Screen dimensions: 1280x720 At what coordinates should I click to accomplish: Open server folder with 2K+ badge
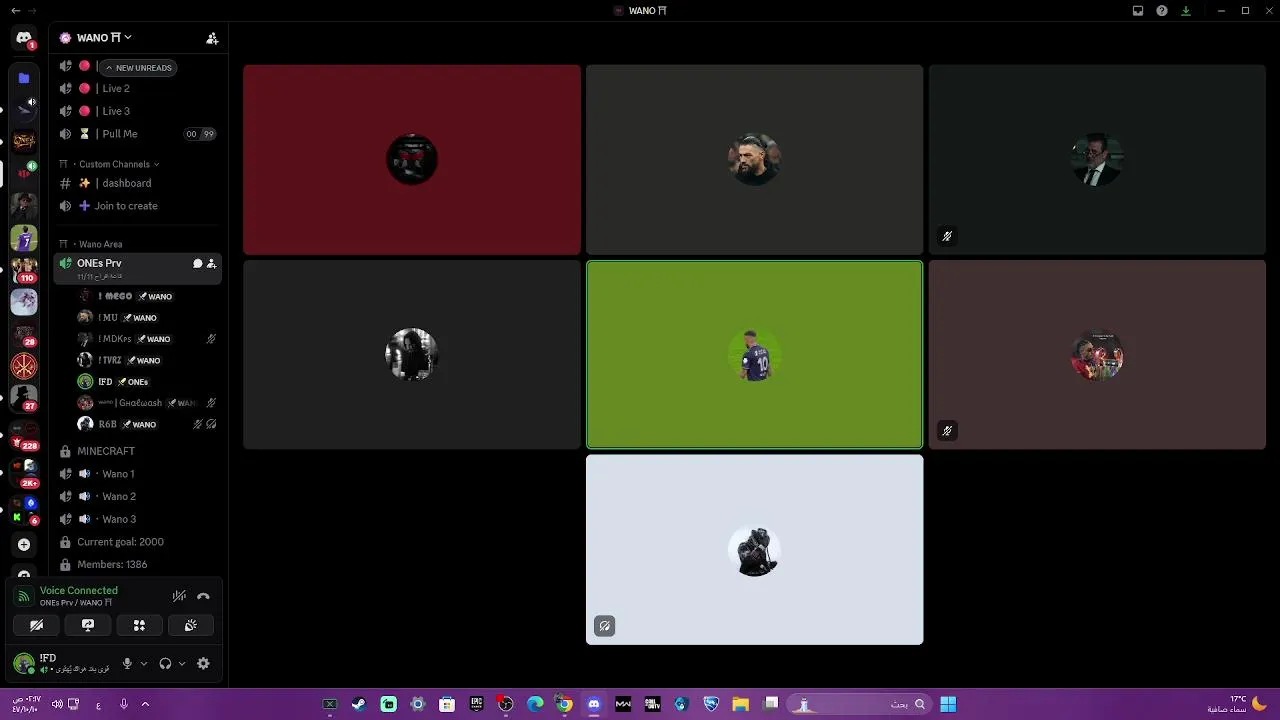[26, 472]
